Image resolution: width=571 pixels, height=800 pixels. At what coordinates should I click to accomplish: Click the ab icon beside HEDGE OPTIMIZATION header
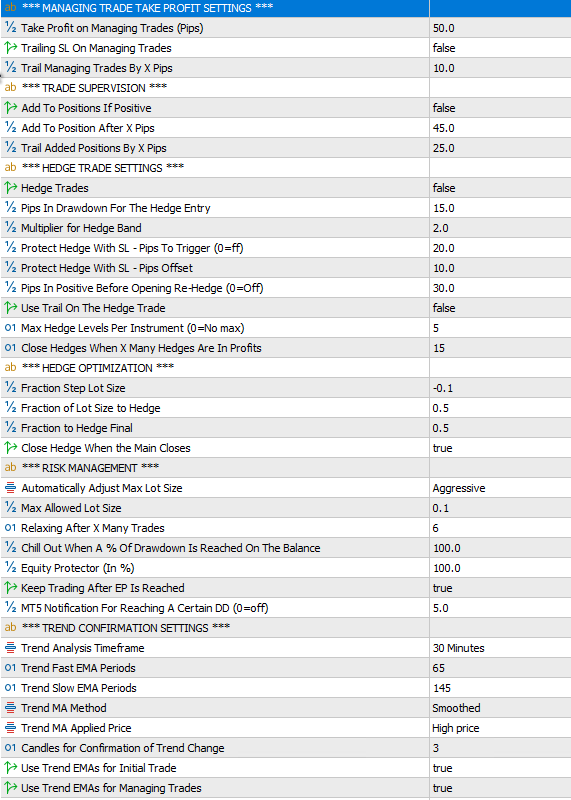click(10, 368)
